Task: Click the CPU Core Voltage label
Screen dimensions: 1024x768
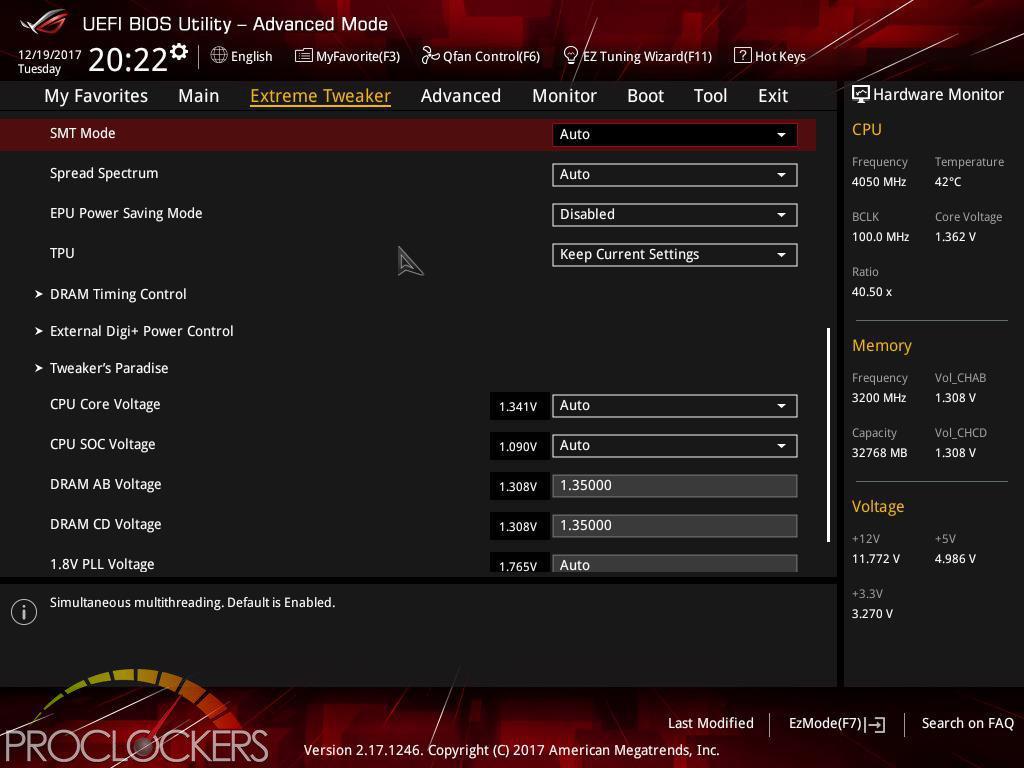Action: (x=105, y=404)
